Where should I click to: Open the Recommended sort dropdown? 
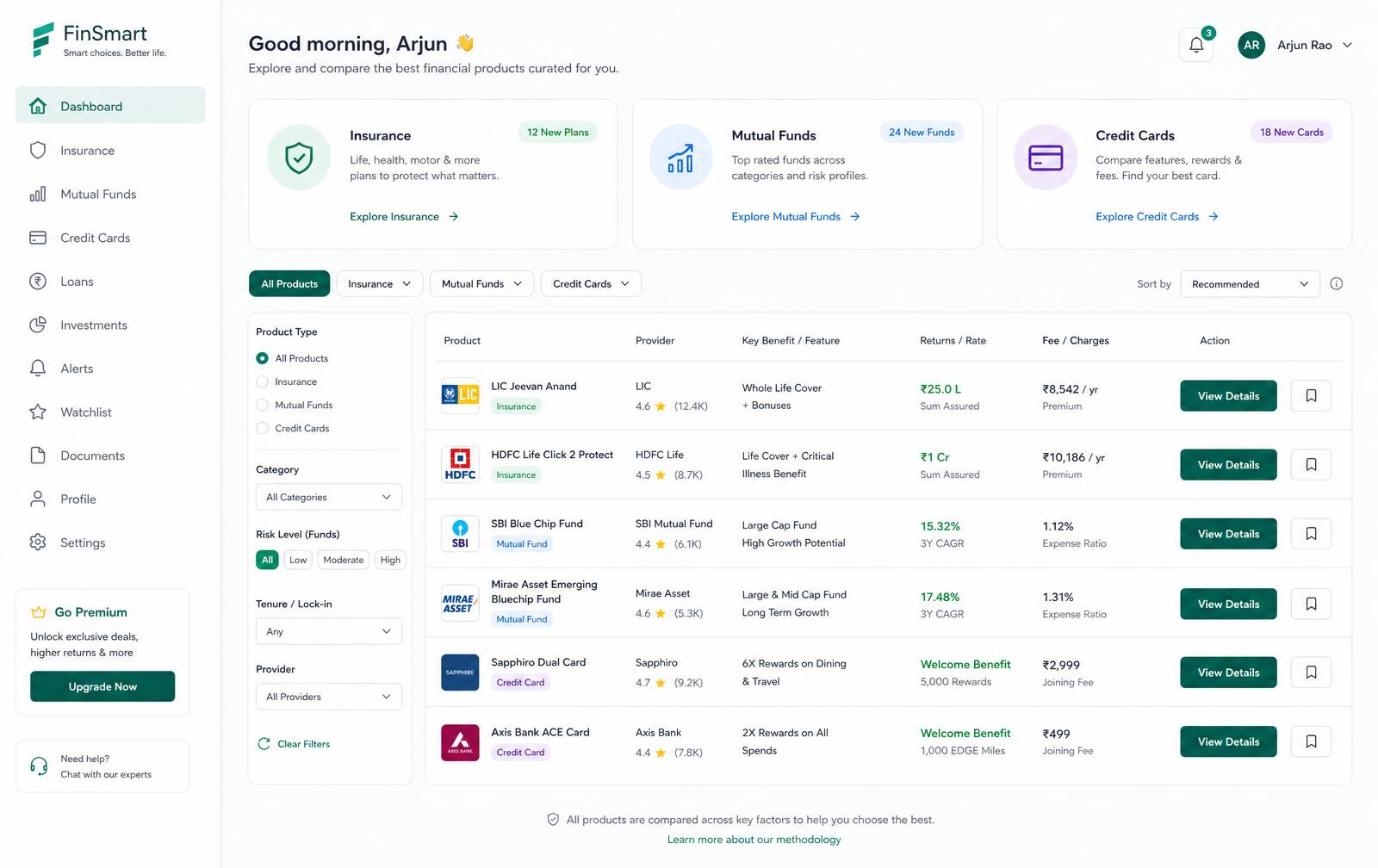[x=1250, y=284]
